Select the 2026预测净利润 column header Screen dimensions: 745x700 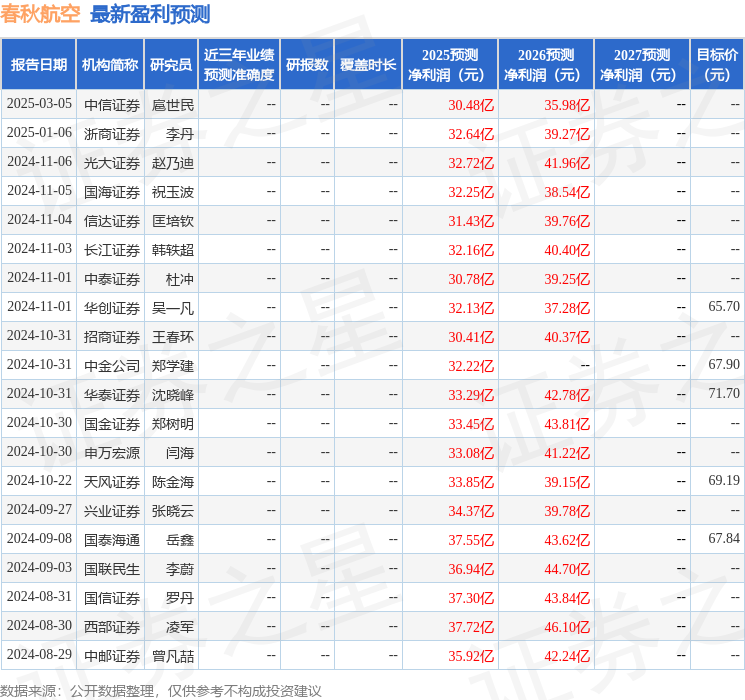pyautogui.click(x=546, y=65)
